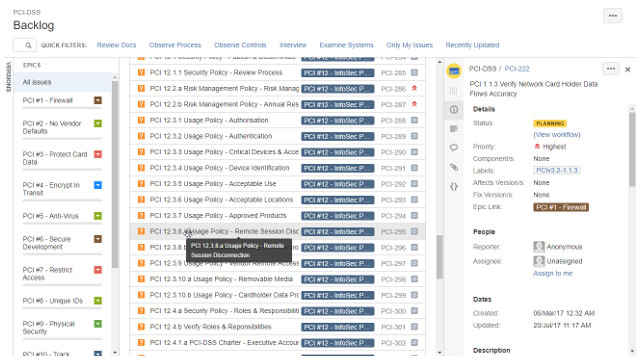
Task: Open PCI #8 - Unique IDs epic dropdown
Action: click(98, 301)
